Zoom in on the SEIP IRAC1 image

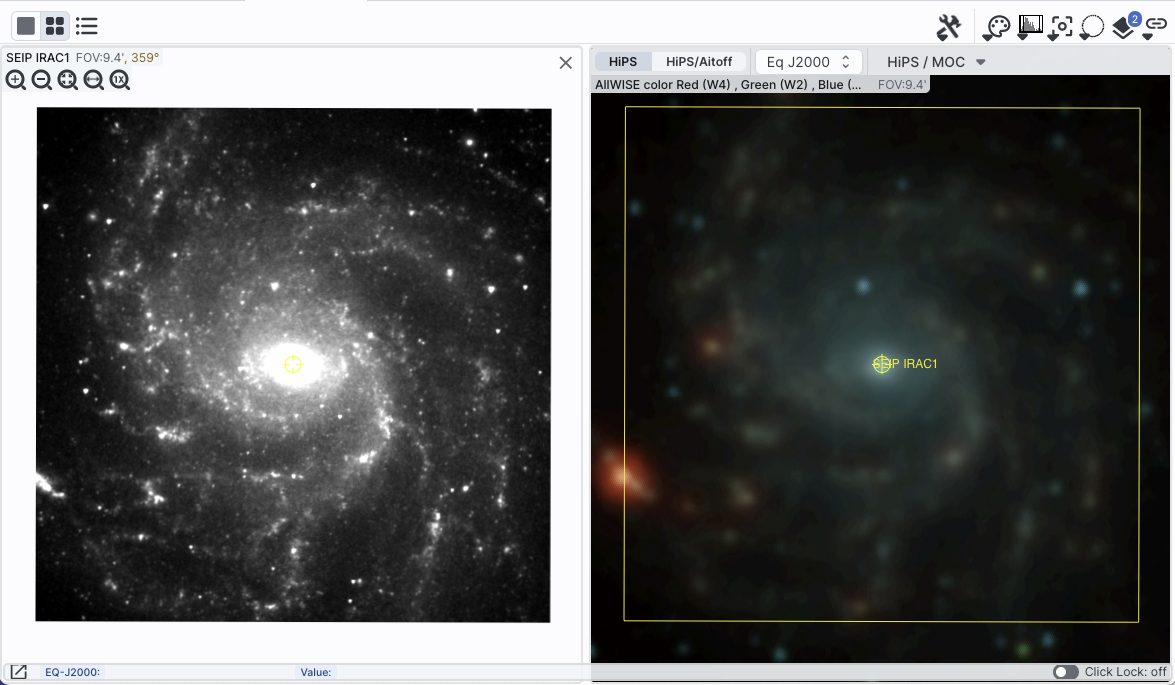click(x=16, y=79)
